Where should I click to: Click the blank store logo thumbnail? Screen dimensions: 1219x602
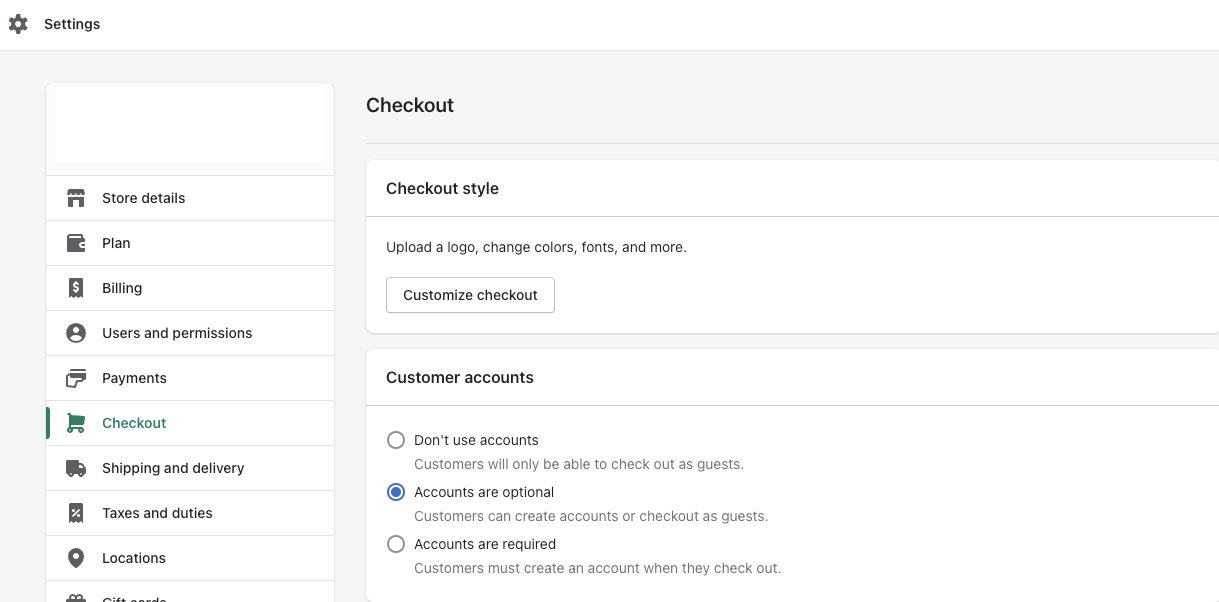[x=189, y=124]
